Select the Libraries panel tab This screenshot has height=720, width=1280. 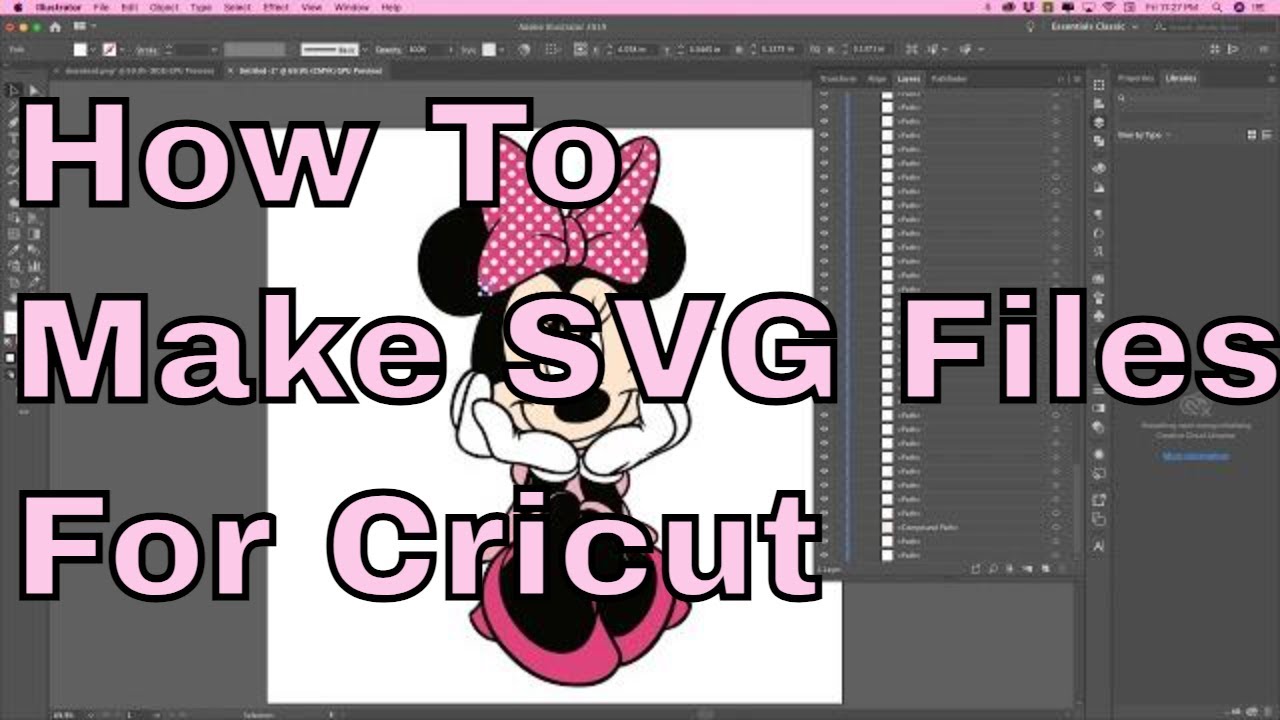(1180, 78)
